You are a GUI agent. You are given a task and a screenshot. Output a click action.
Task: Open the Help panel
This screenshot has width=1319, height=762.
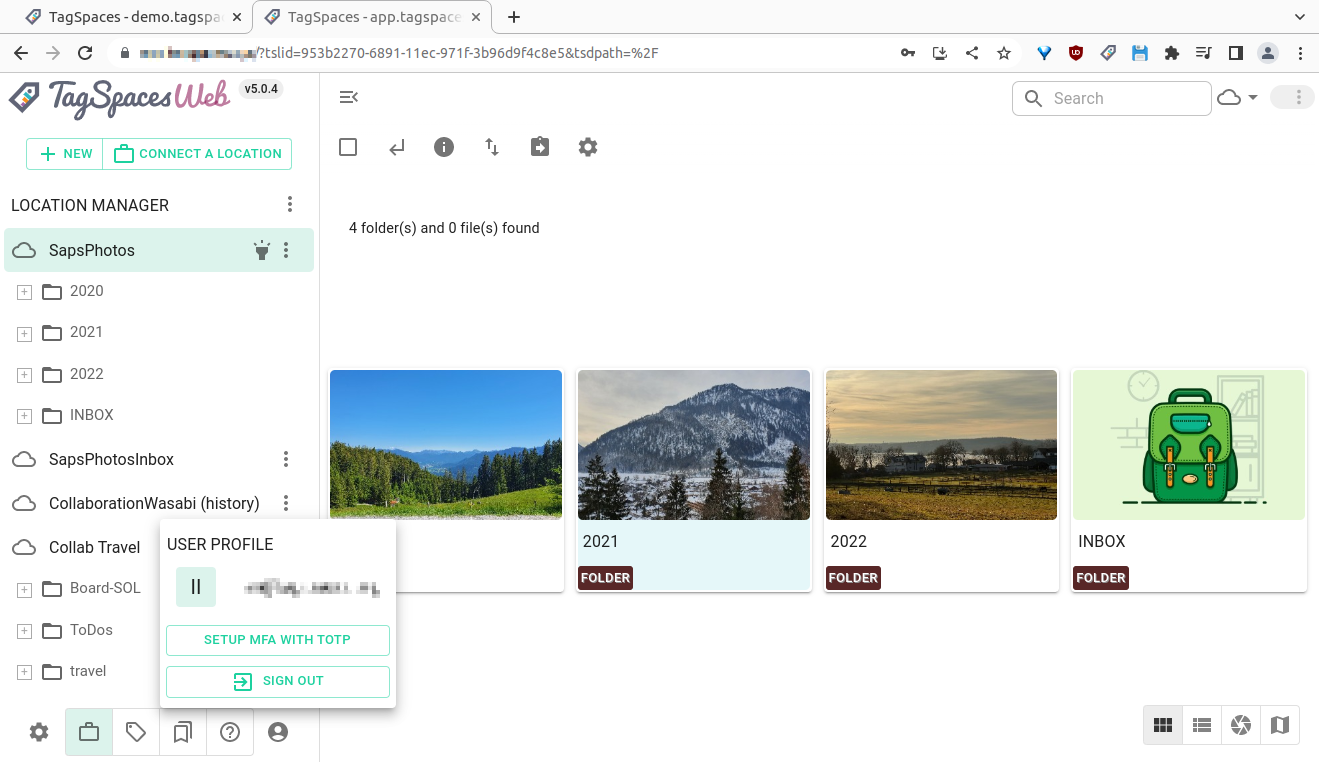click(x=230, y=732)
